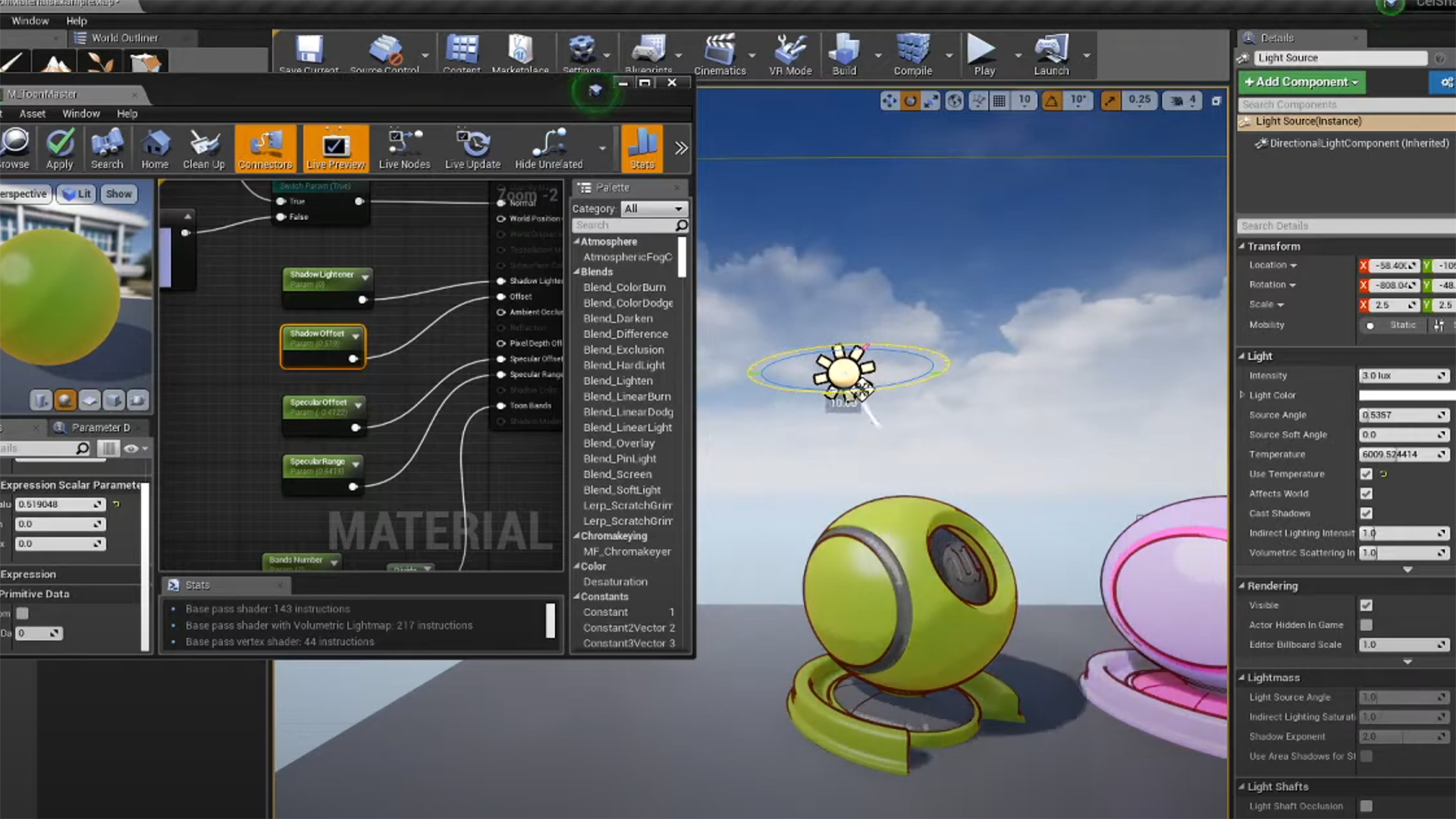Open the Asset menu in material editor
Screen dimensions: 1456x819
32,114
